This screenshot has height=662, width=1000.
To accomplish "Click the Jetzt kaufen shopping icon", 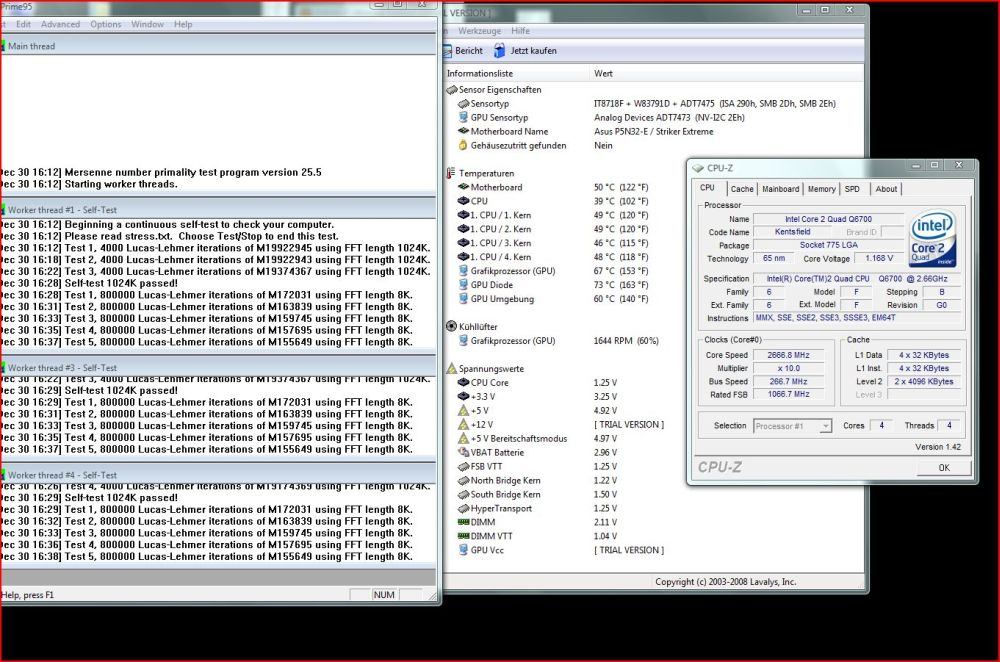I will [499, 50].
